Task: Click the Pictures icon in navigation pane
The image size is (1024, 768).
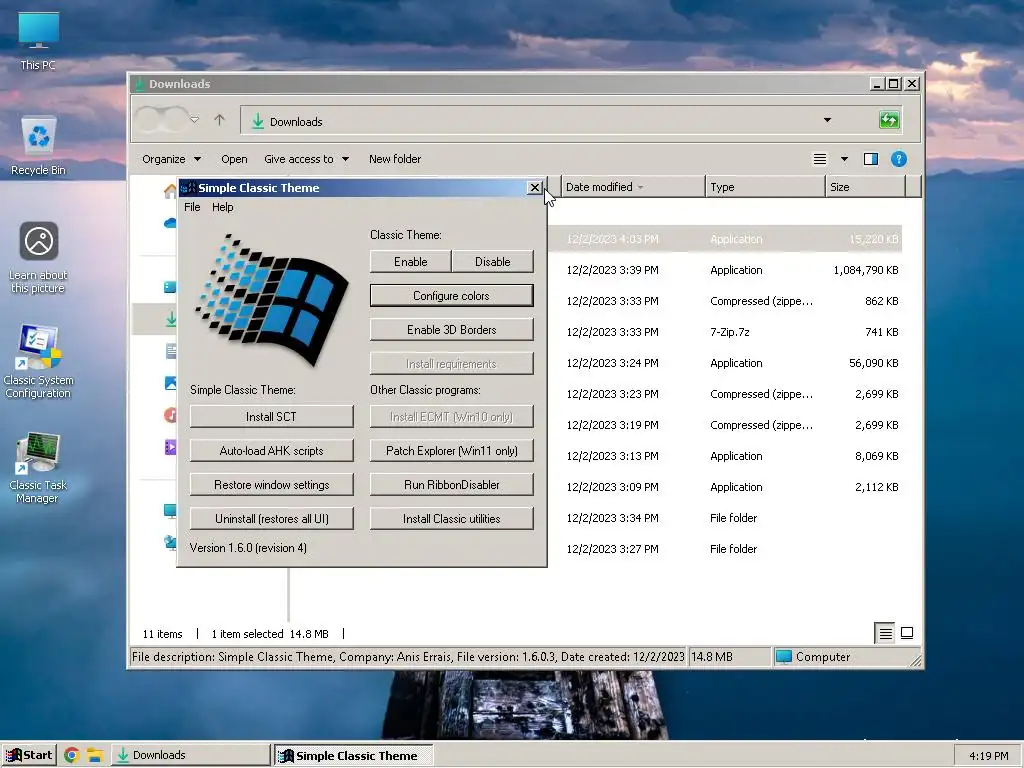Action: tap(170, 383)
